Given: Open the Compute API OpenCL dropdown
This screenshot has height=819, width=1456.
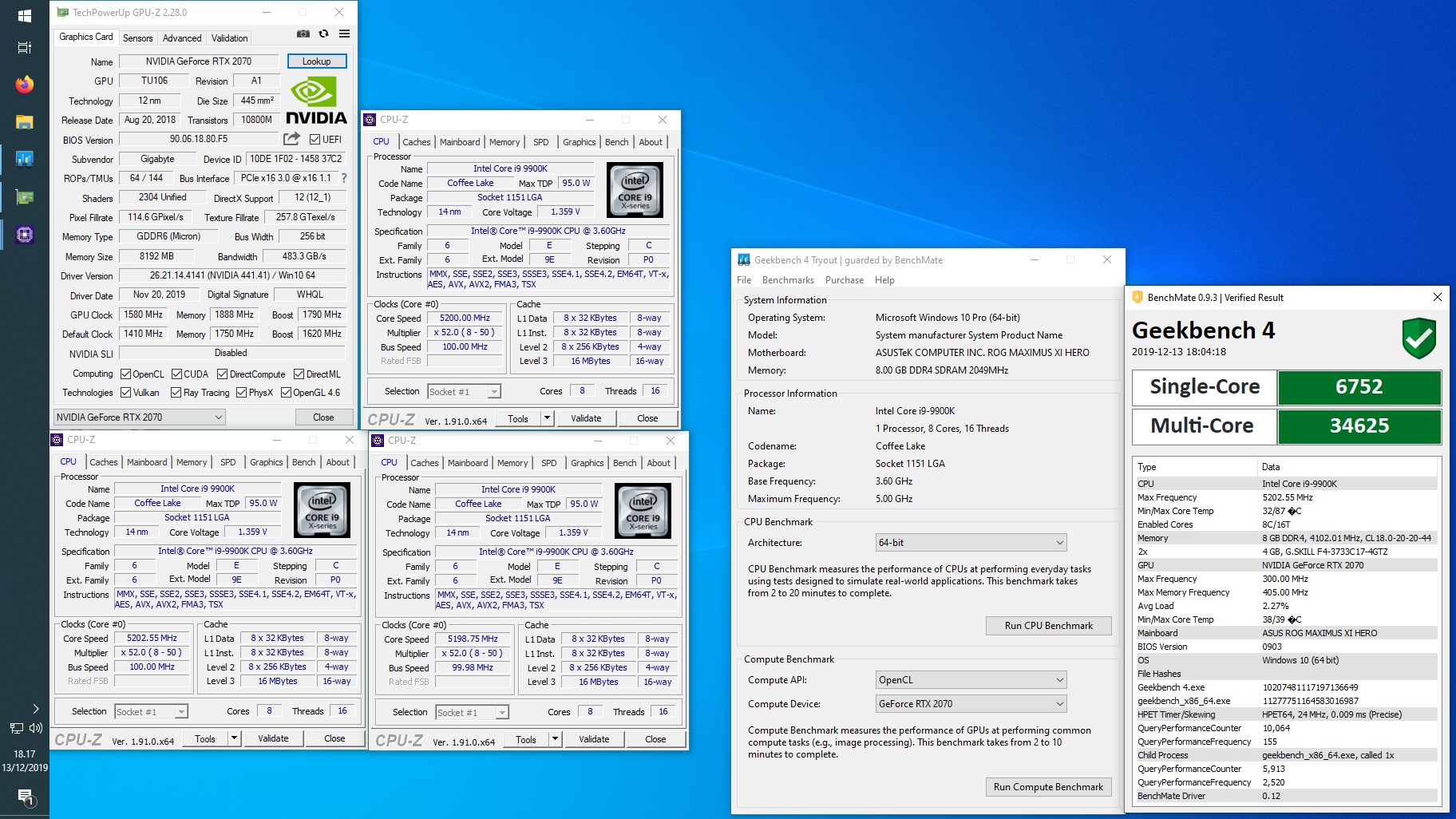Looking at the screenshot, I should click(x=971, y=680).
